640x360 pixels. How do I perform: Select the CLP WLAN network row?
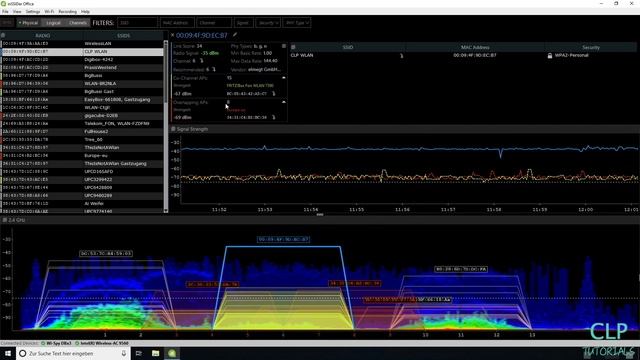82,52
